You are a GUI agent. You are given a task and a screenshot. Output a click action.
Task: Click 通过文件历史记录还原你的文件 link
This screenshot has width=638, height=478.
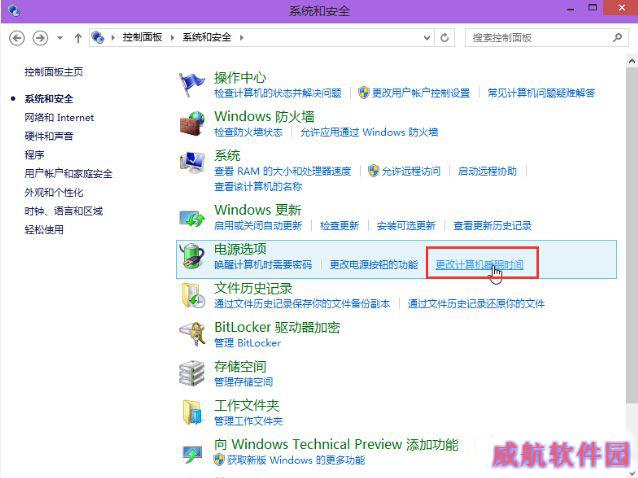click(476, 304)
